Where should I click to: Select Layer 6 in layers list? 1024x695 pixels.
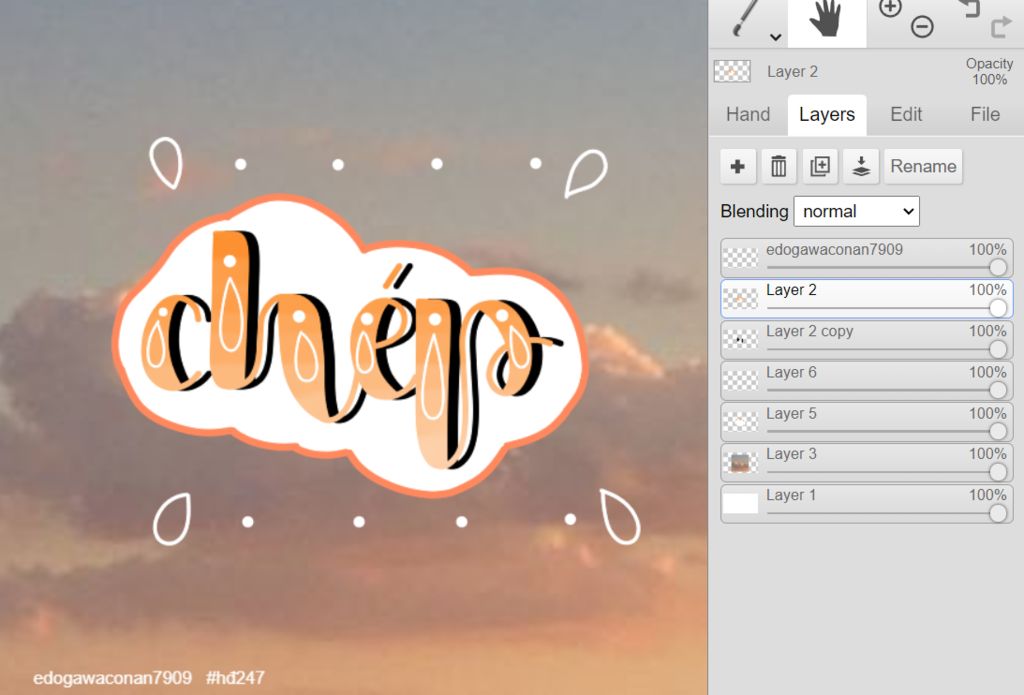pos(867,381)
